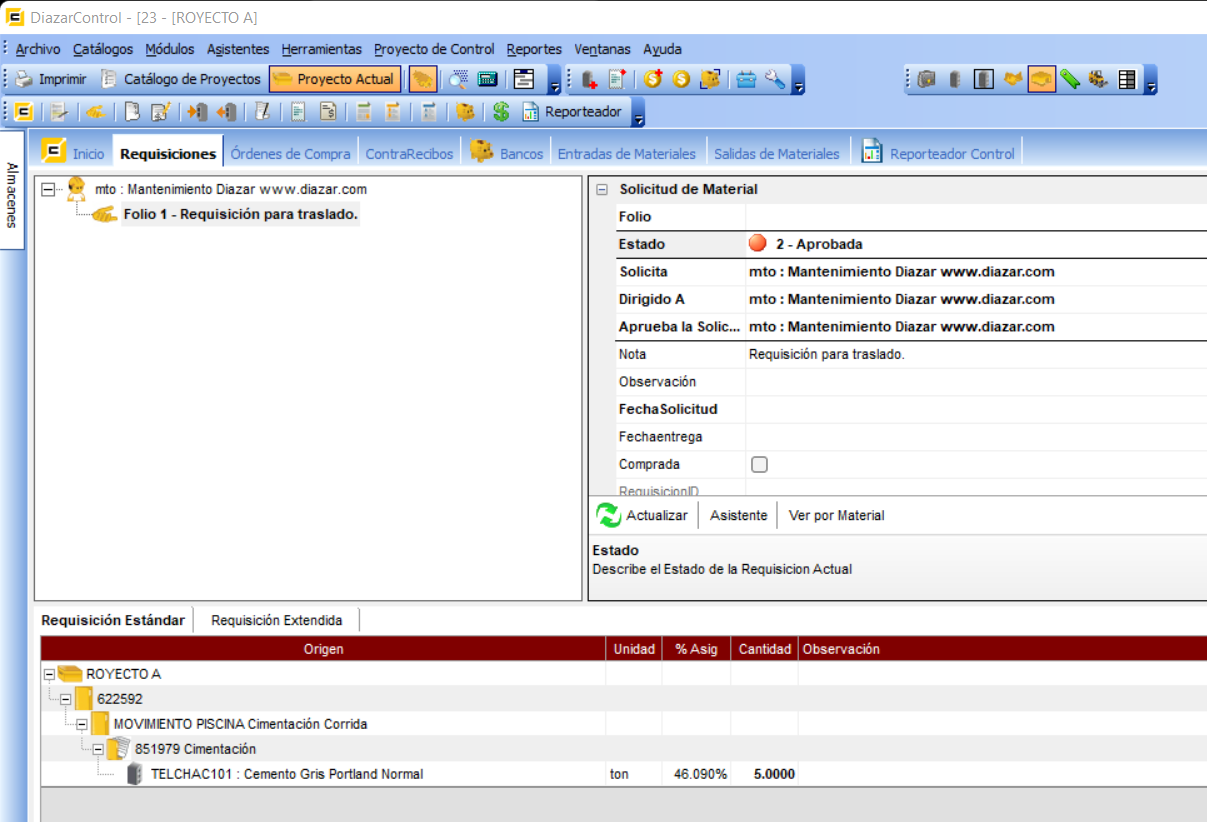Select the Folio 1 requisition tree item
This screenshot has width=1207, height=822.
click(240, 214)
